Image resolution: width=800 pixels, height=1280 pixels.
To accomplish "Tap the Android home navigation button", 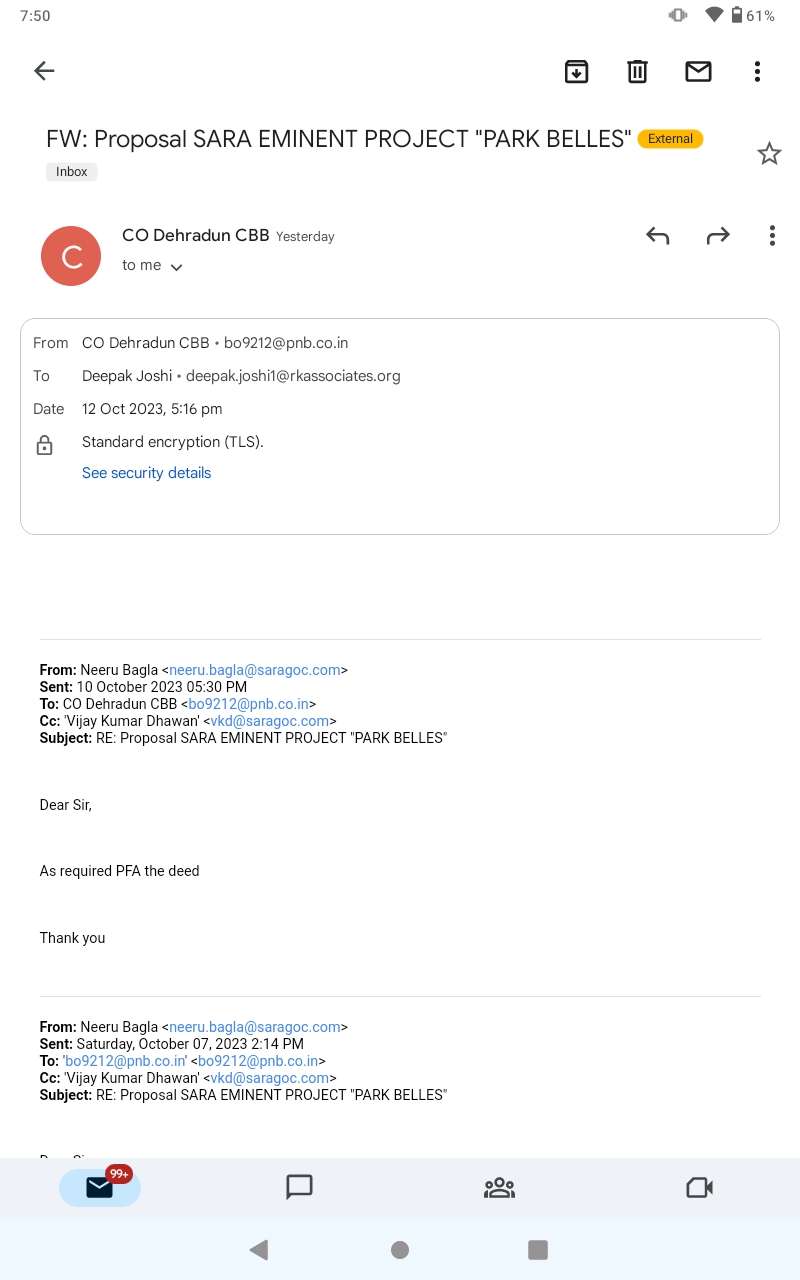I will (400, 1249).
